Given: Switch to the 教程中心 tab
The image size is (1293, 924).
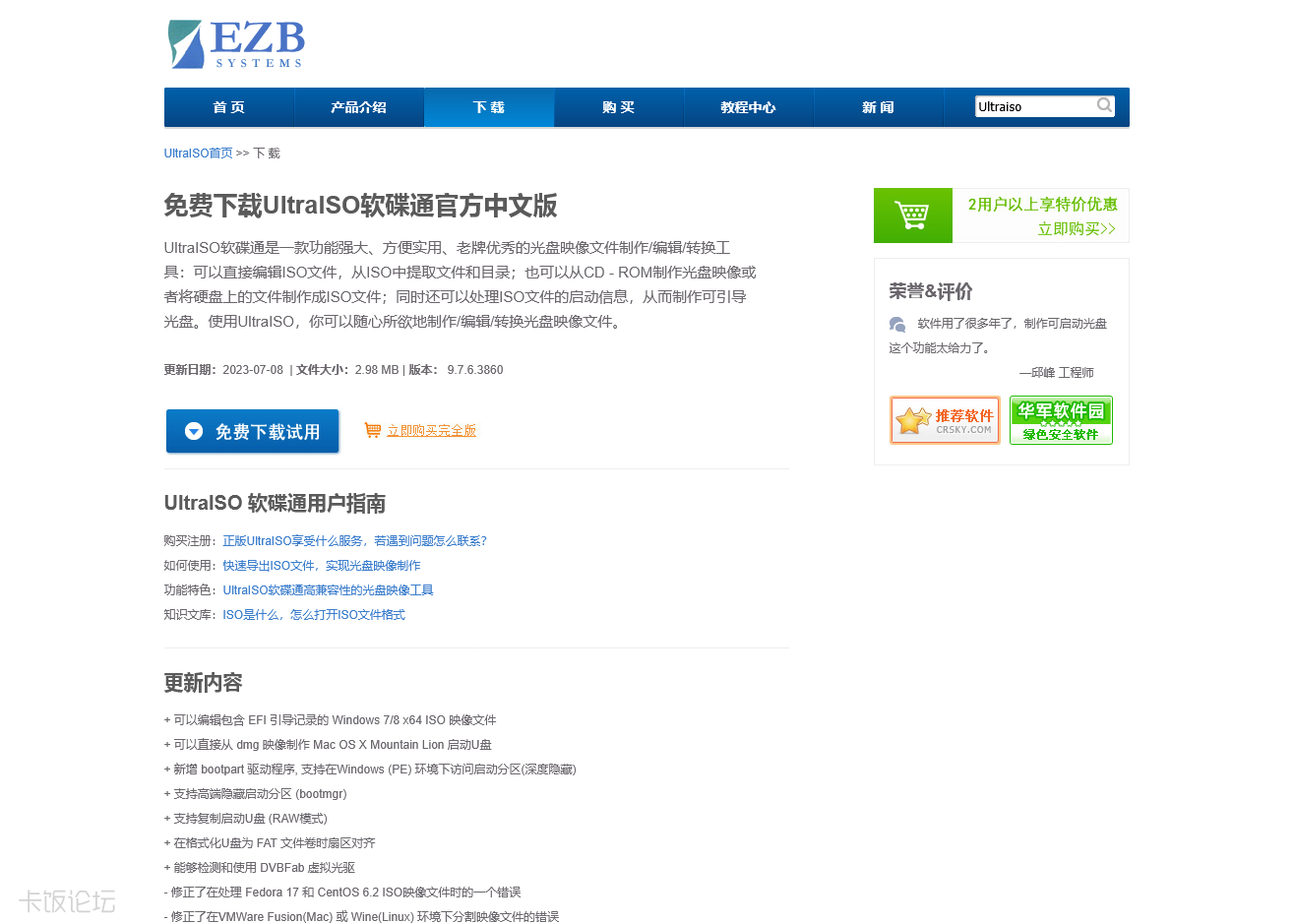Looking at the screenshot, I should pyautogui.click(x=749, y=106).
